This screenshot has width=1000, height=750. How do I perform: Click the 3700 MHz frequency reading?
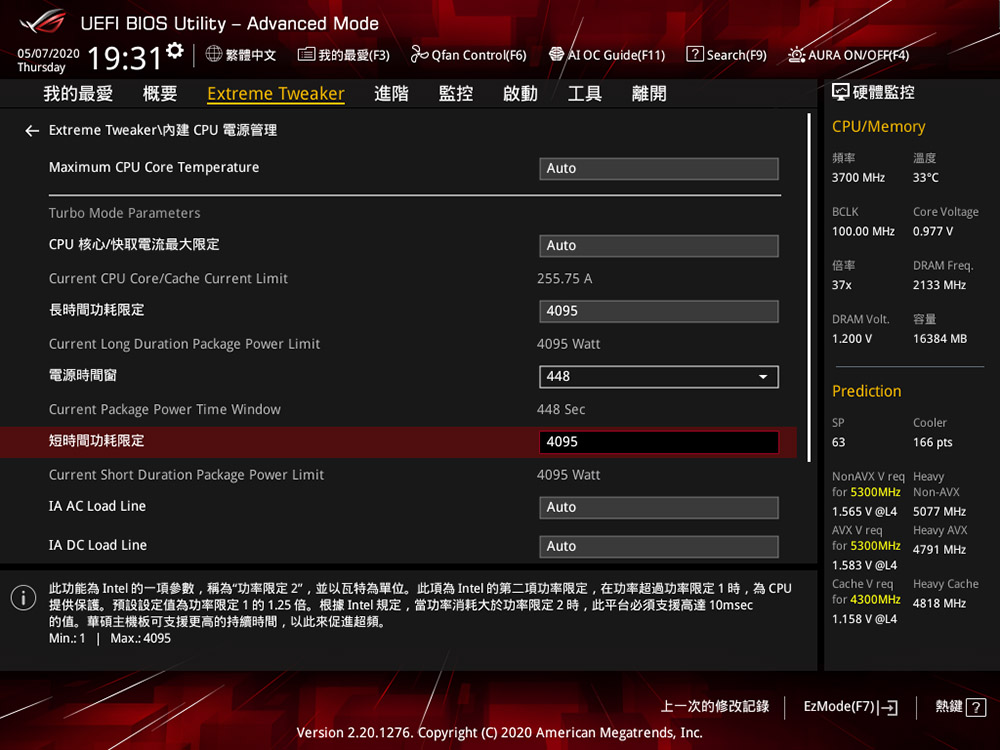pos(858,178)
